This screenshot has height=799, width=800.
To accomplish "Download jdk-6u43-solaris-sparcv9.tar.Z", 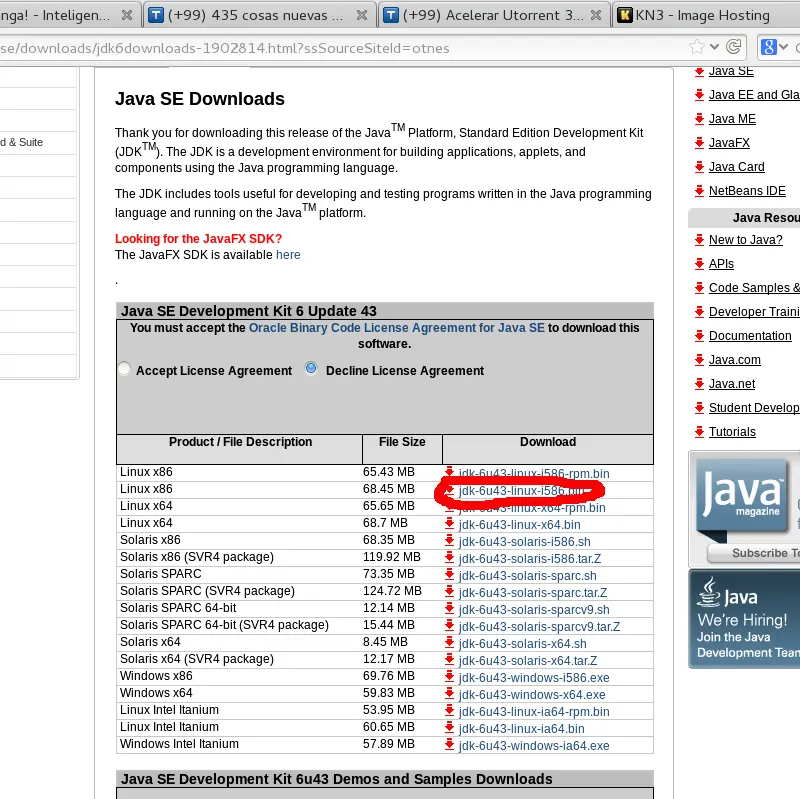I will click(x=539, y=627).
